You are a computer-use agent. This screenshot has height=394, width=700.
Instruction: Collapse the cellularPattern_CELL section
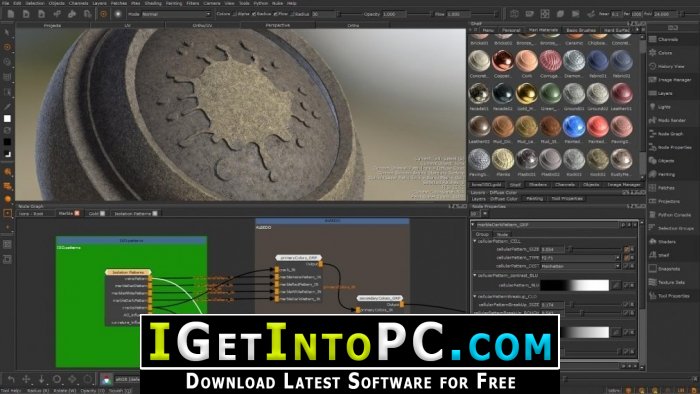475,241
